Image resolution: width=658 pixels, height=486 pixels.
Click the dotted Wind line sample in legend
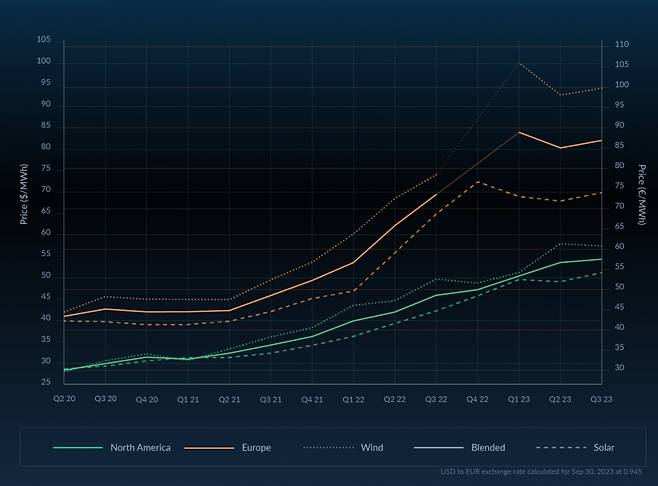(321, 447)
